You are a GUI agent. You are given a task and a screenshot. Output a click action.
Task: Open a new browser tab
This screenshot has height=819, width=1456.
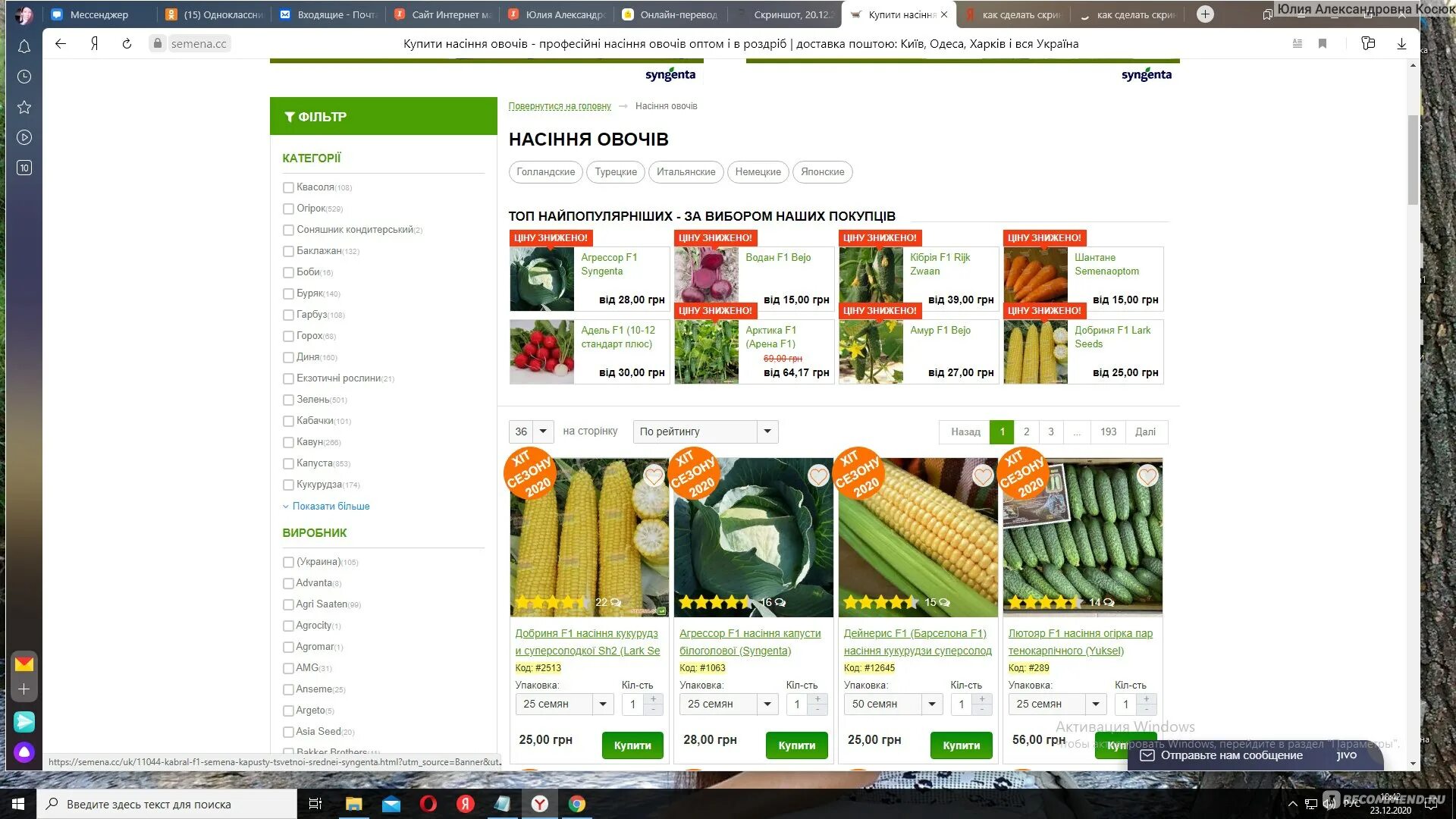click(x=1205, y=14)
